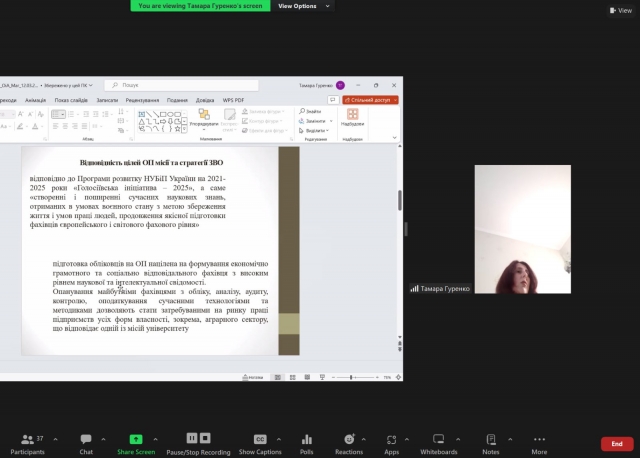Open the Zoom Chat panel
The width and height of the screenshot is (640, 458).
pos(86,439)
